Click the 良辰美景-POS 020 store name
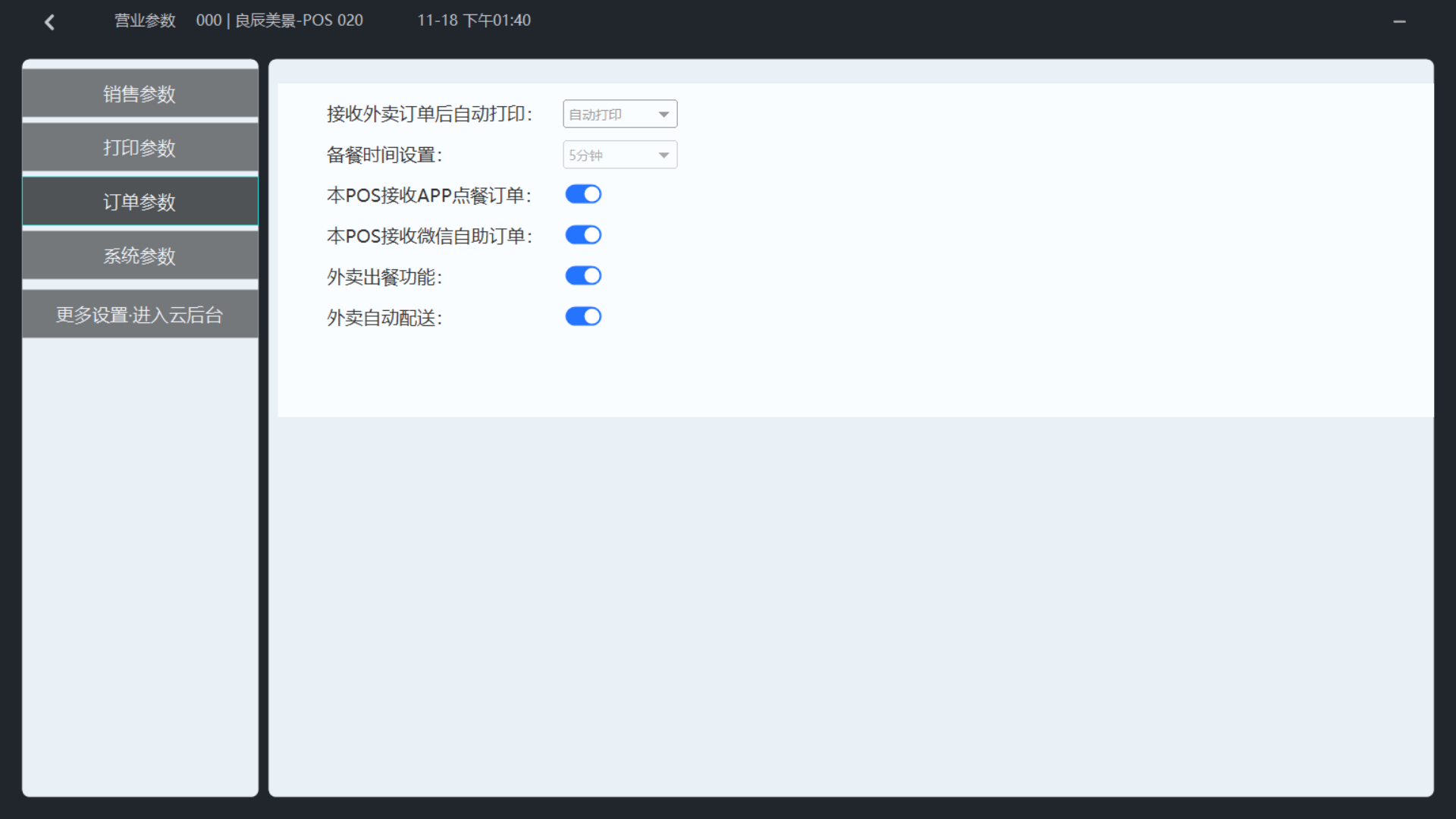This screenshot has width=1456, height=819. tap(298, 20)
